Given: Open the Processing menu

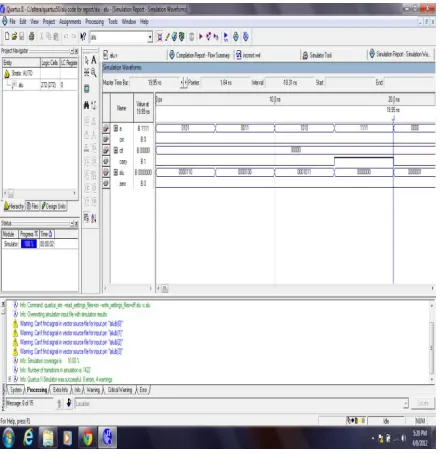Looking at the screenshot, I should pos(94,22).
